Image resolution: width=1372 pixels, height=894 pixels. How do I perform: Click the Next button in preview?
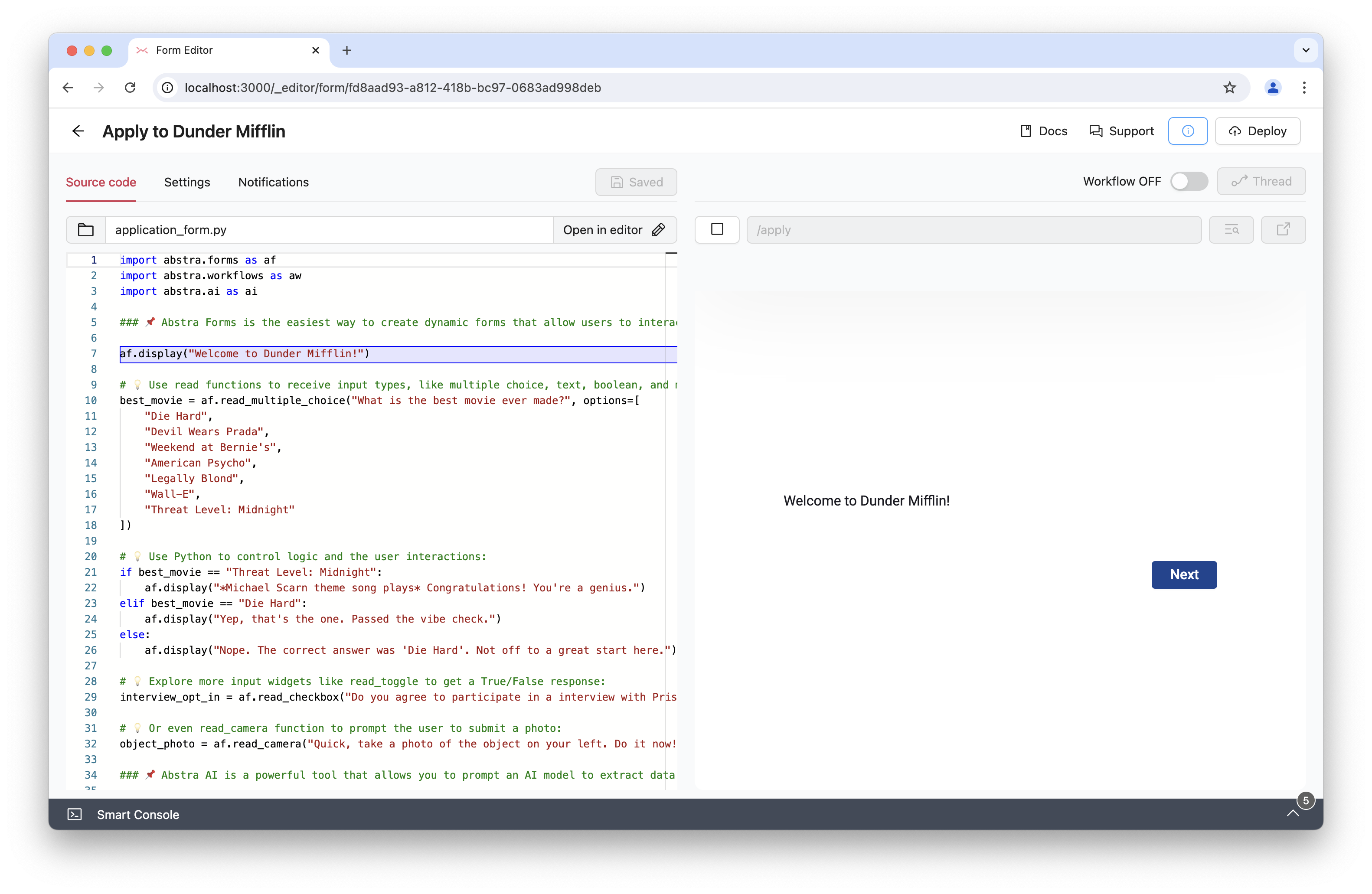coord(1184,574)
